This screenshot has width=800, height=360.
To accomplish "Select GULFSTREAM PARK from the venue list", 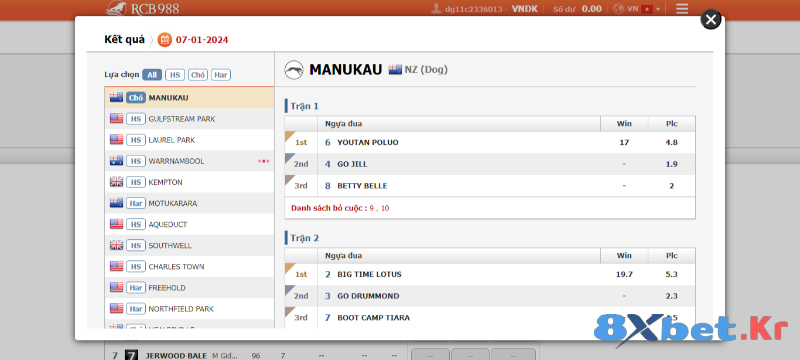I will pos(189,119).
